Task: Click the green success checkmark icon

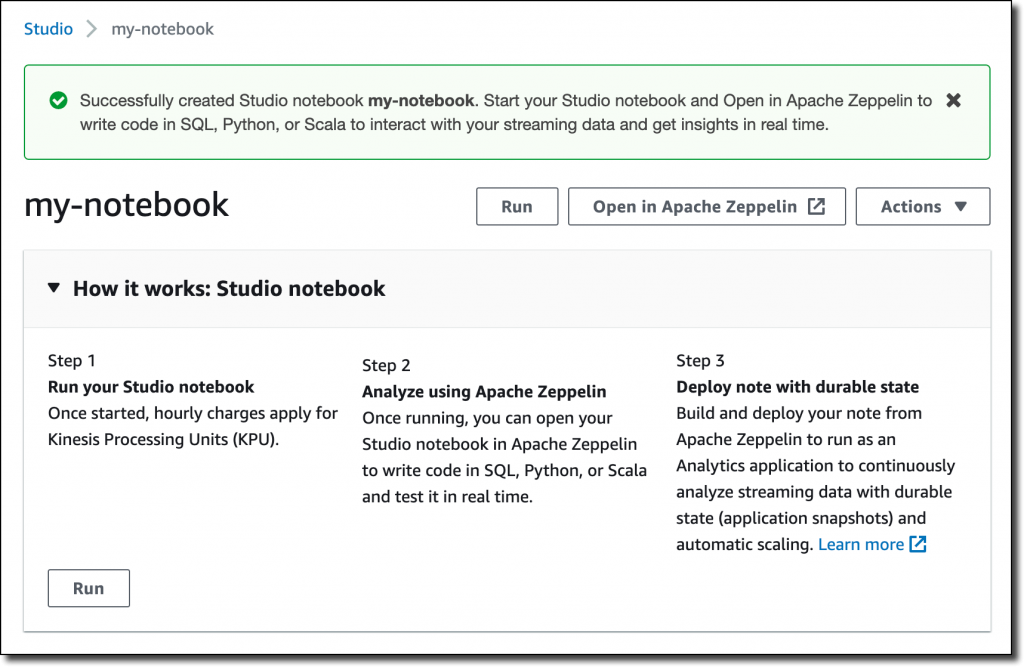Action: (x=58, y=100)
